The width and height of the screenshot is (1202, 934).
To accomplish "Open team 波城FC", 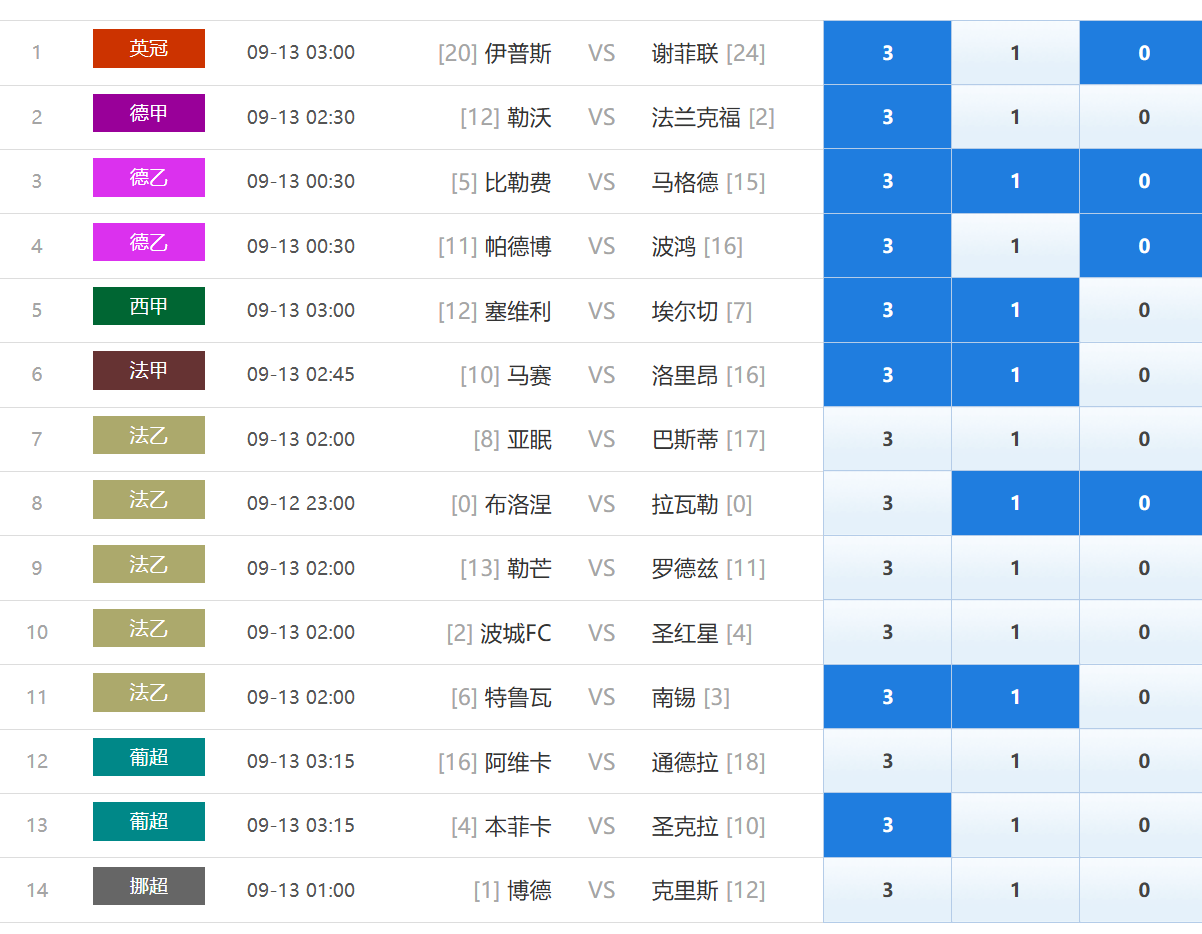I will coord(516,633).
